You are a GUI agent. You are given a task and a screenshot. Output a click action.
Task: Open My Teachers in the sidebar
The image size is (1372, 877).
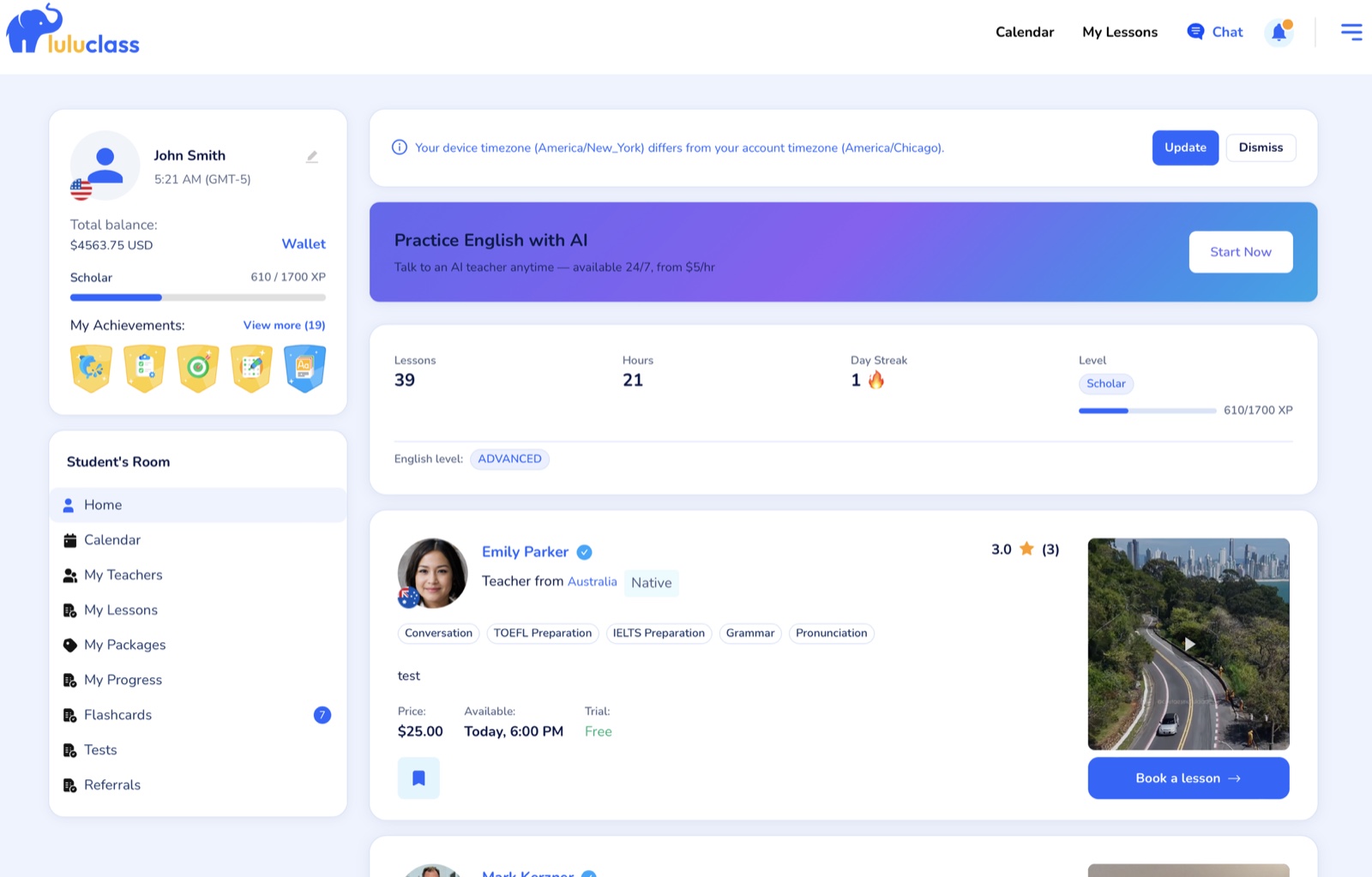coord(198,575)
